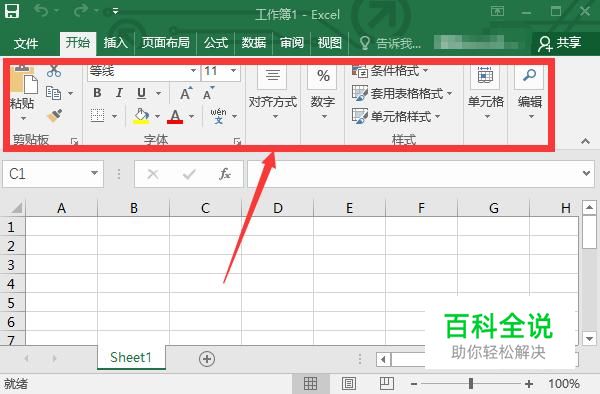Open the 对齐方式 alignment group
The image size is (600, 394).
273,92
